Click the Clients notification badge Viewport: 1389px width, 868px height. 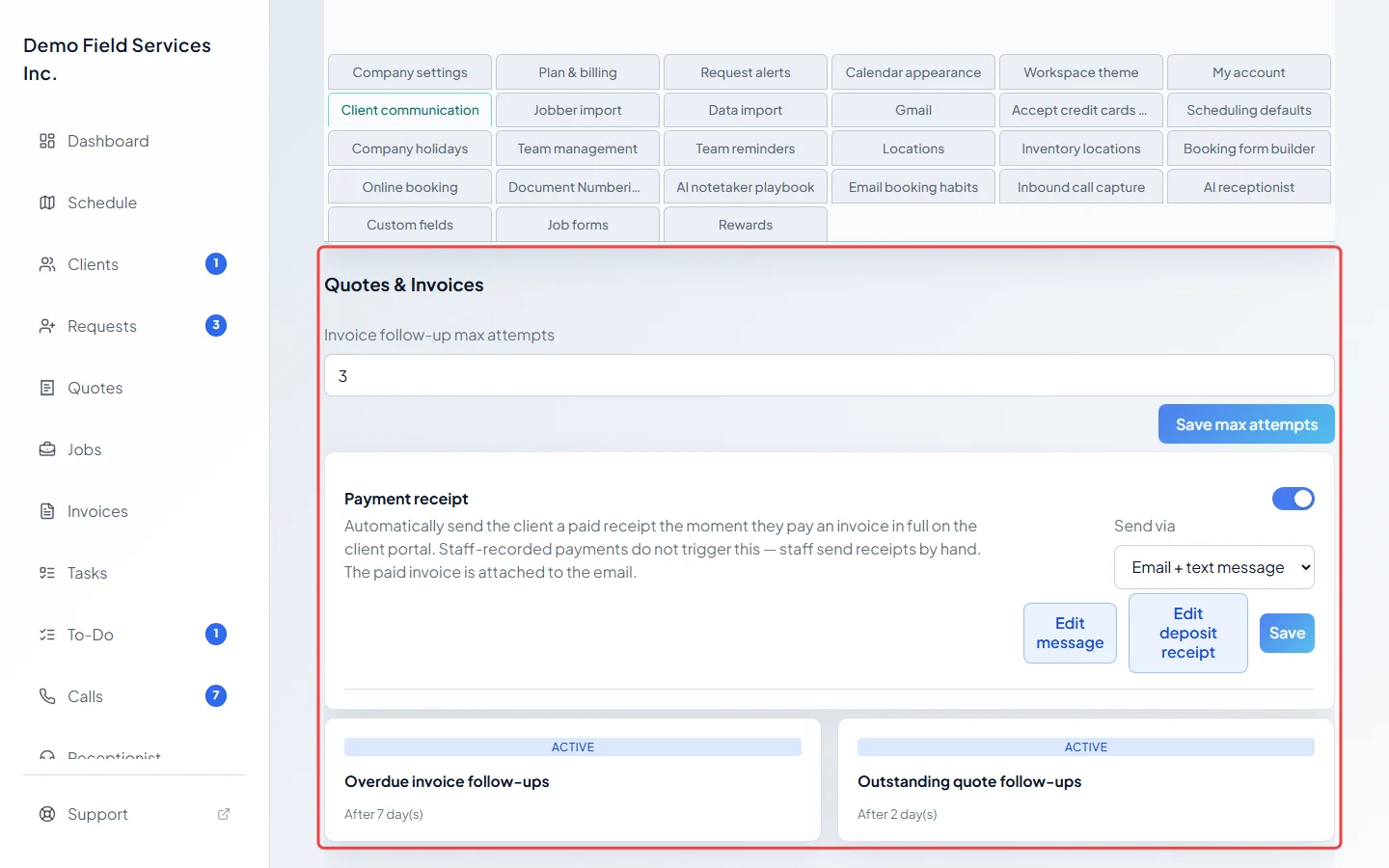click(216, 263)
